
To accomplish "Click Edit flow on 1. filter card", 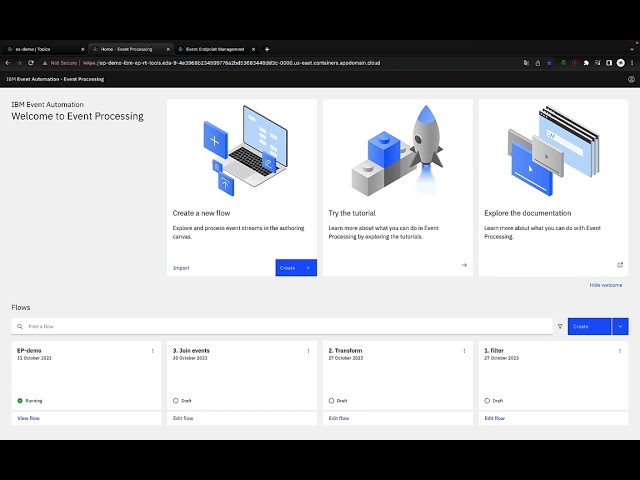I will point(494,418).
